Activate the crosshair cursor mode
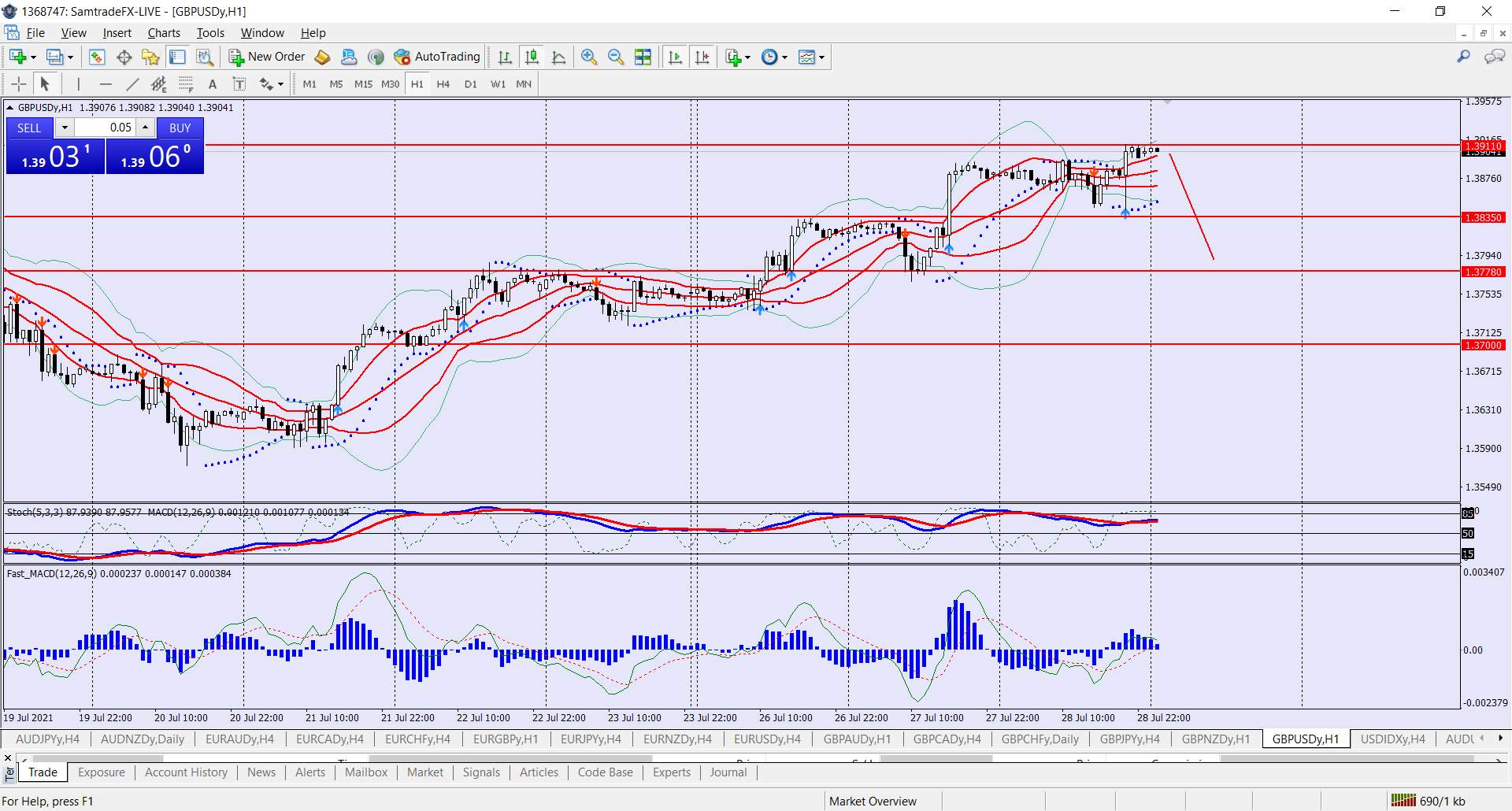 [18, 84]
